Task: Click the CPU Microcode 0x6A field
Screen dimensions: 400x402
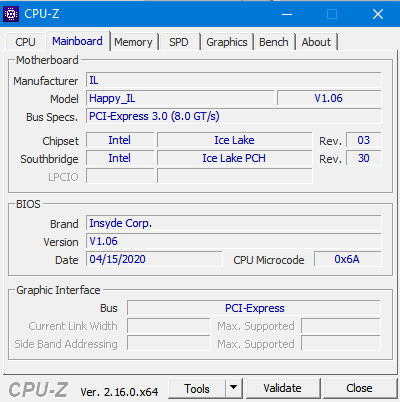Action: tap(348, 259)
